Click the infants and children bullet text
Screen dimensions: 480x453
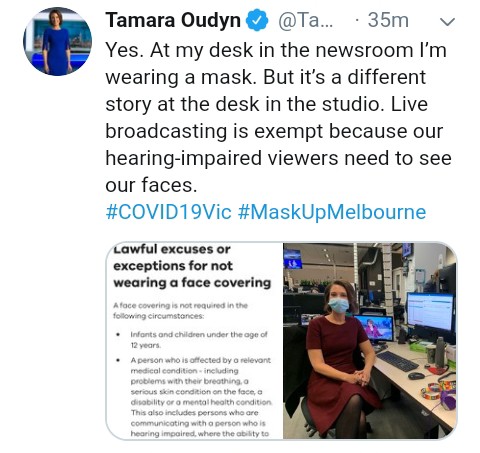click(x=199, y=340)
